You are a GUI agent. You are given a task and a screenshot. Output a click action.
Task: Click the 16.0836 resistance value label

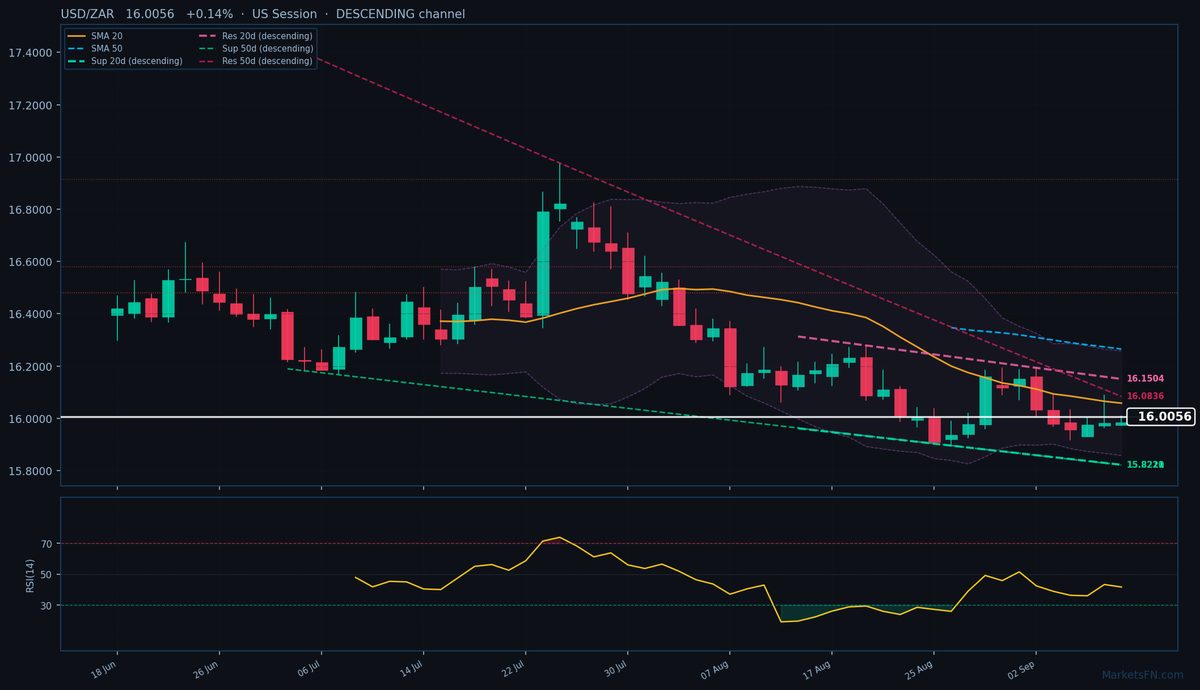coord(1145,396)
